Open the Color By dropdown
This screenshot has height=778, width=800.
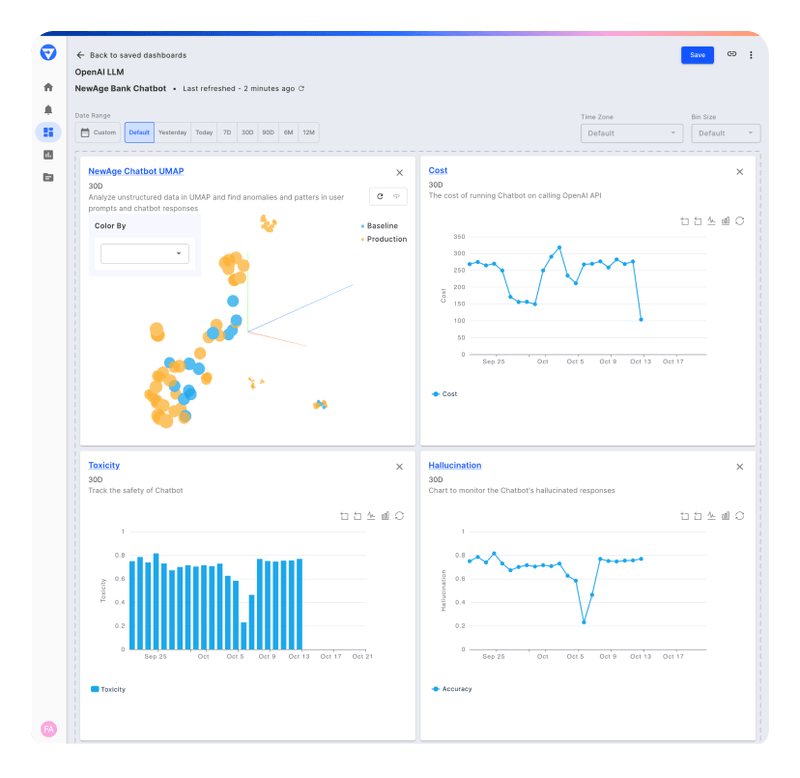[x=145, y=254]
